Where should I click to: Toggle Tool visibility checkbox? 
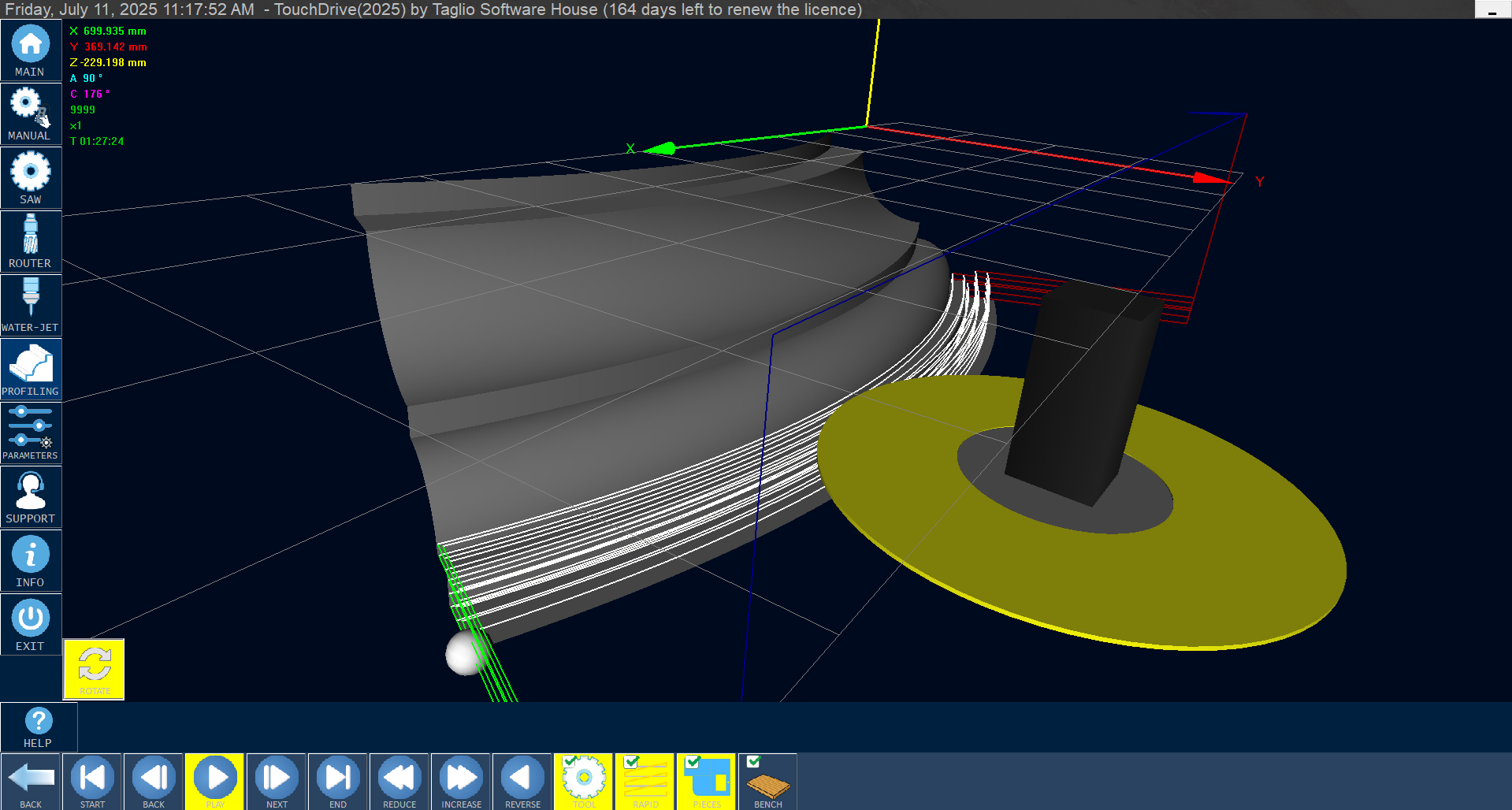click(570, 762)
